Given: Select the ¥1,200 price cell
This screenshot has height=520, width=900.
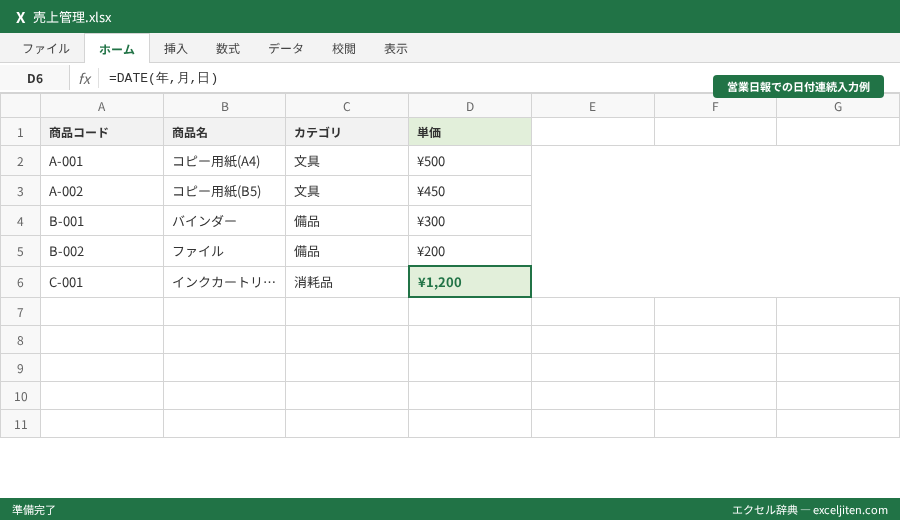Looking at the screenshot, I should tap(470, 282).
